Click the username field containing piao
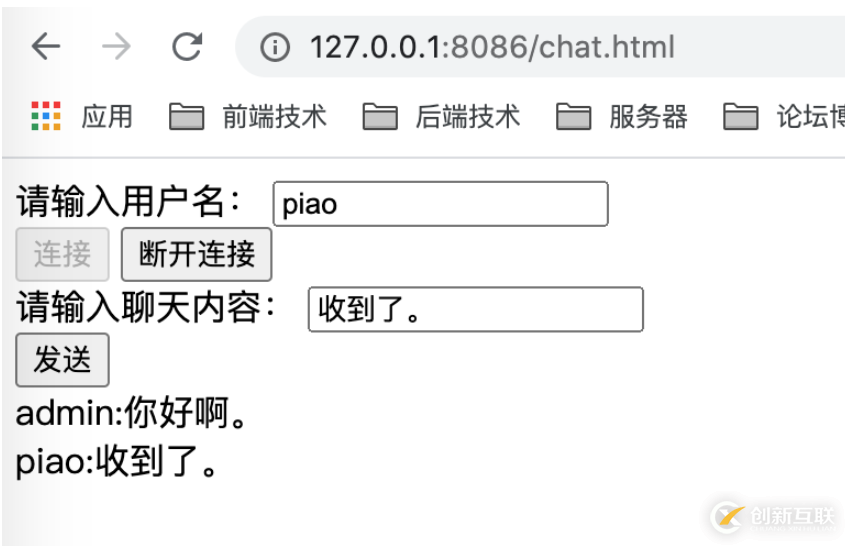 click(440, 204)
